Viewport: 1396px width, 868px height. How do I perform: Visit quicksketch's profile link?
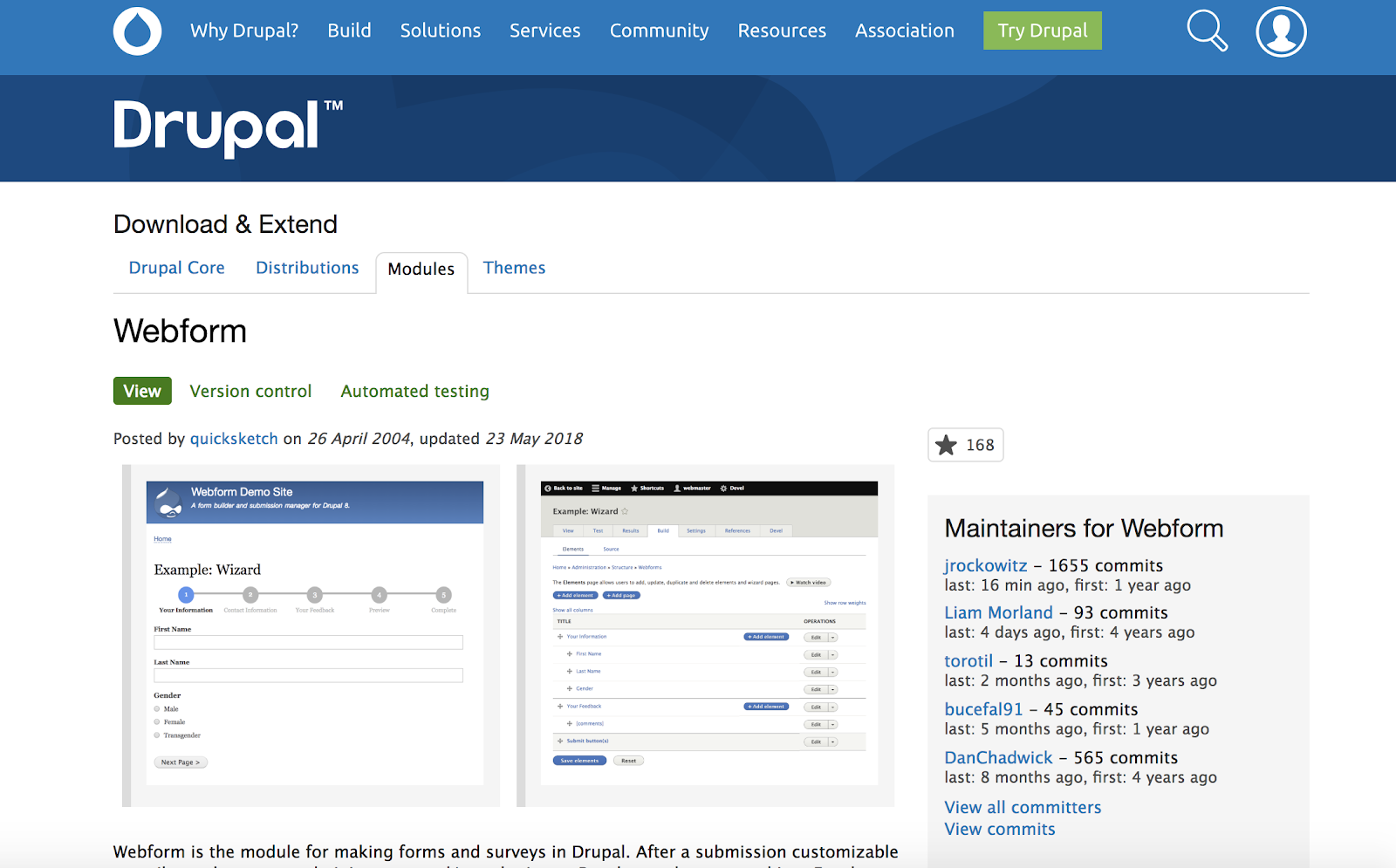pos(234,439)
